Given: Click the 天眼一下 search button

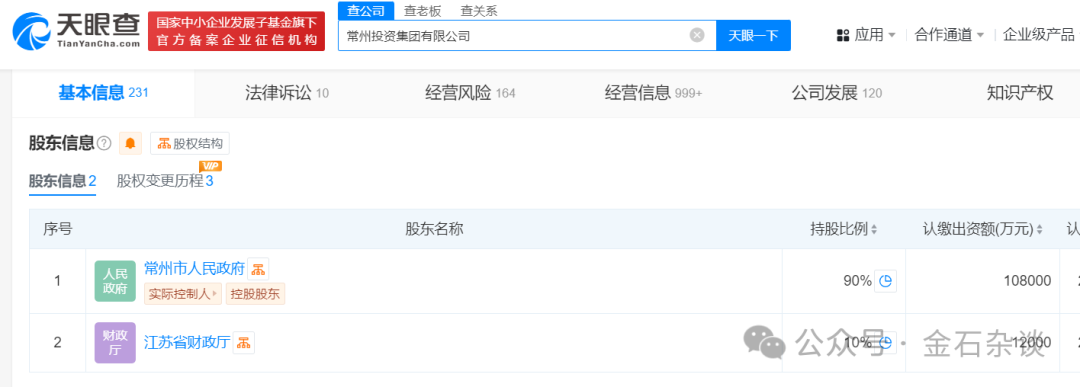Looking at the screenshot, I should [754, 35].
